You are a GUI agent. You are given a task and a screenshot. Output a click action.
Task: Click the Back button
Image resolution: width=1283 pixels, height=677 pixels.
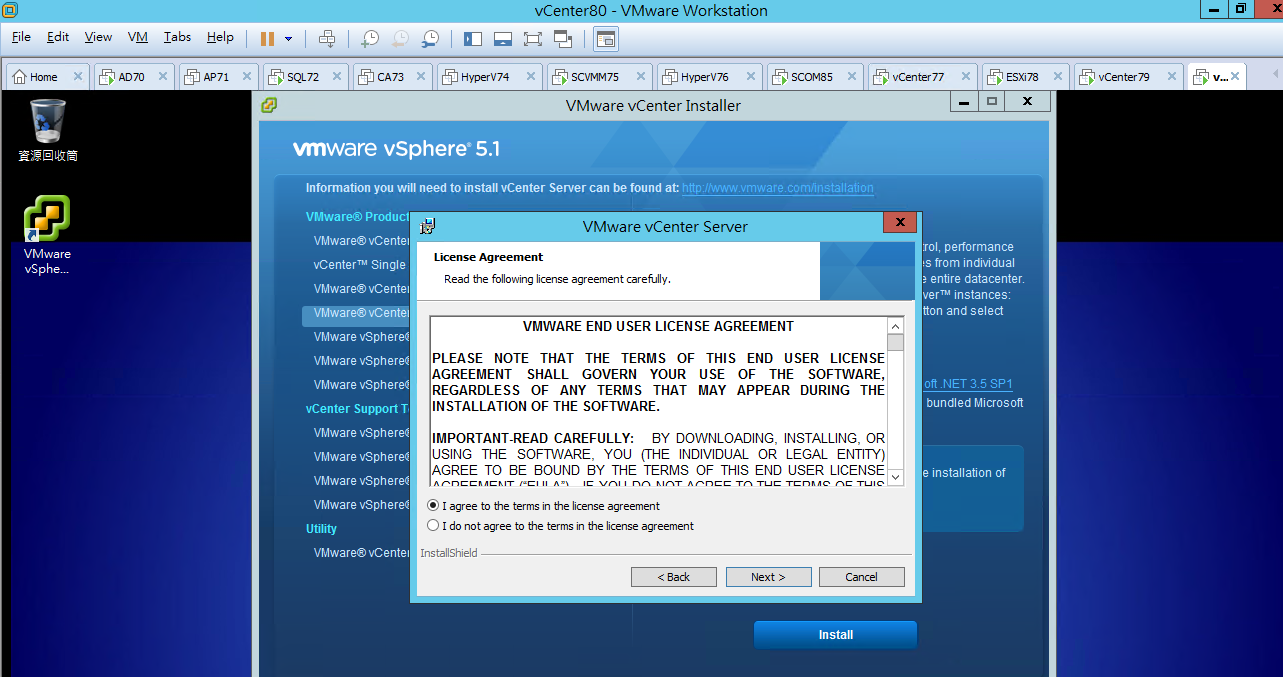click(x=674, y=577)
